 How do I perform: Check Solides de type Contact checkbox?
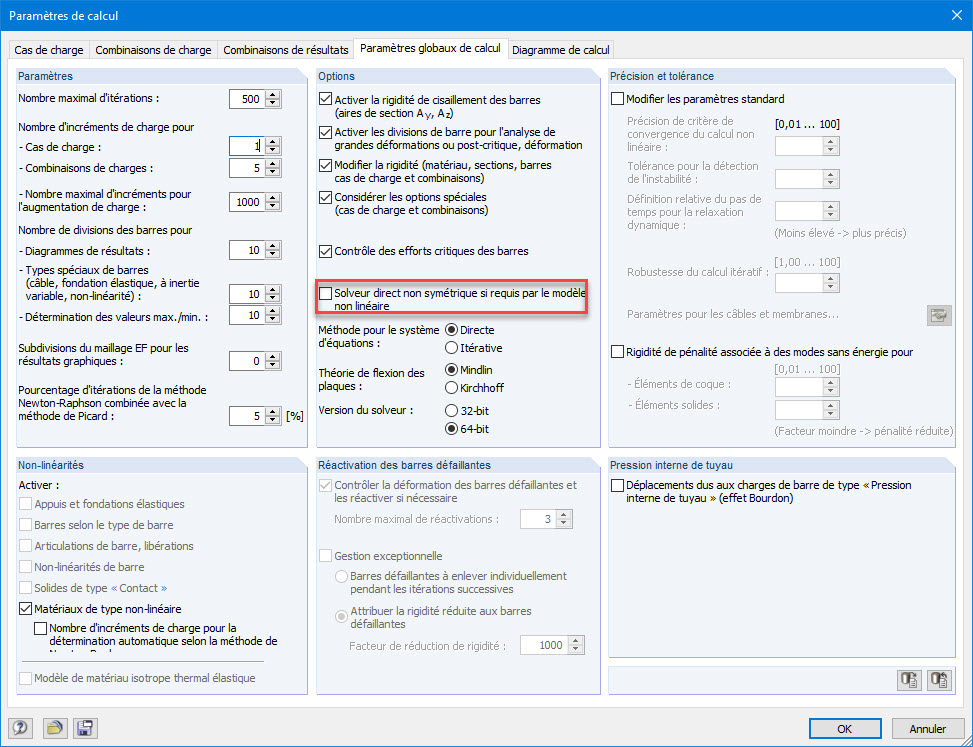click(25, 588)
